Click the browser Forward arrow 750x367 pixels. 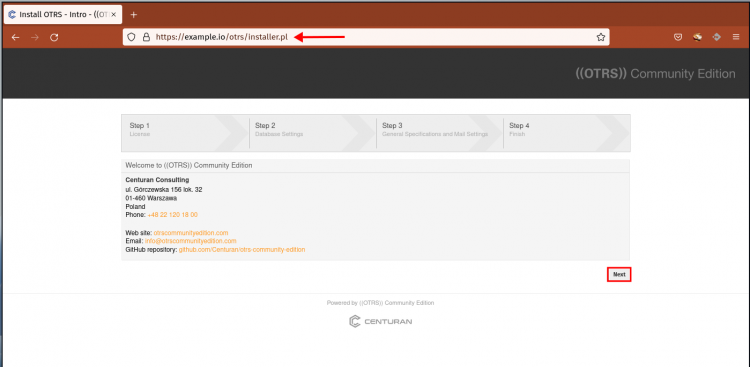35,37
